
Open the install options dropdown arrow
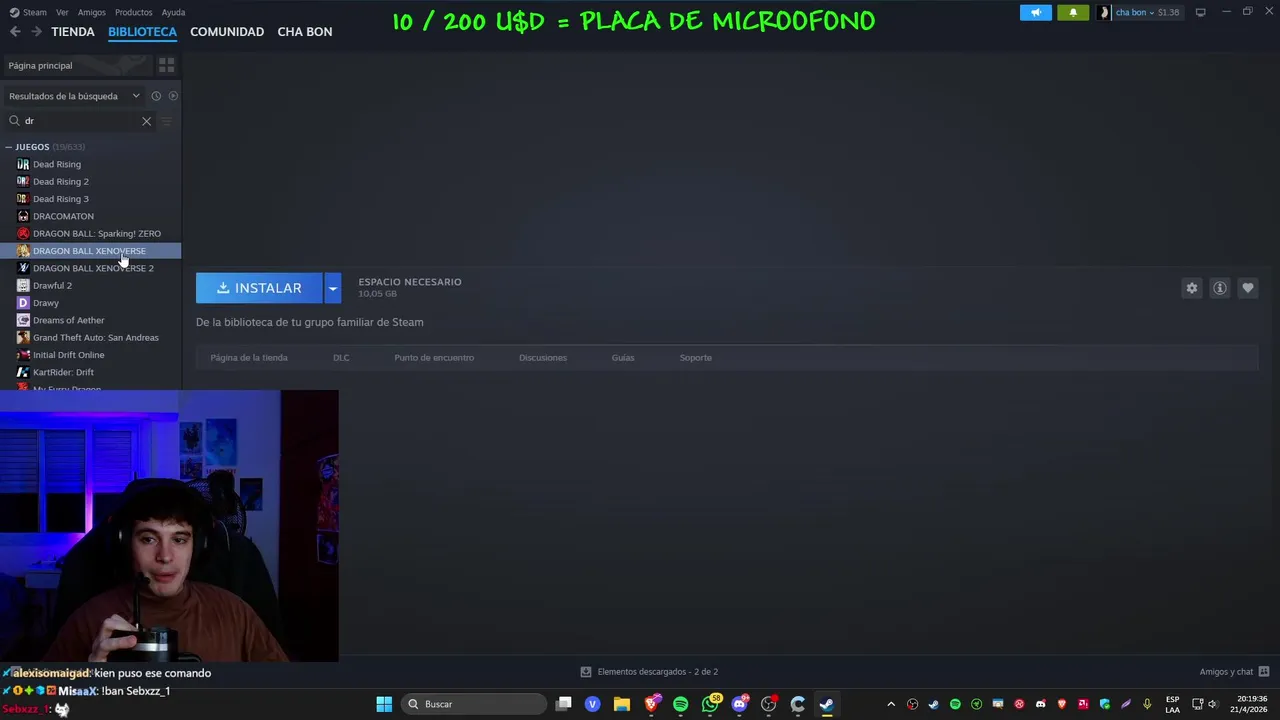tap(333, 288)
